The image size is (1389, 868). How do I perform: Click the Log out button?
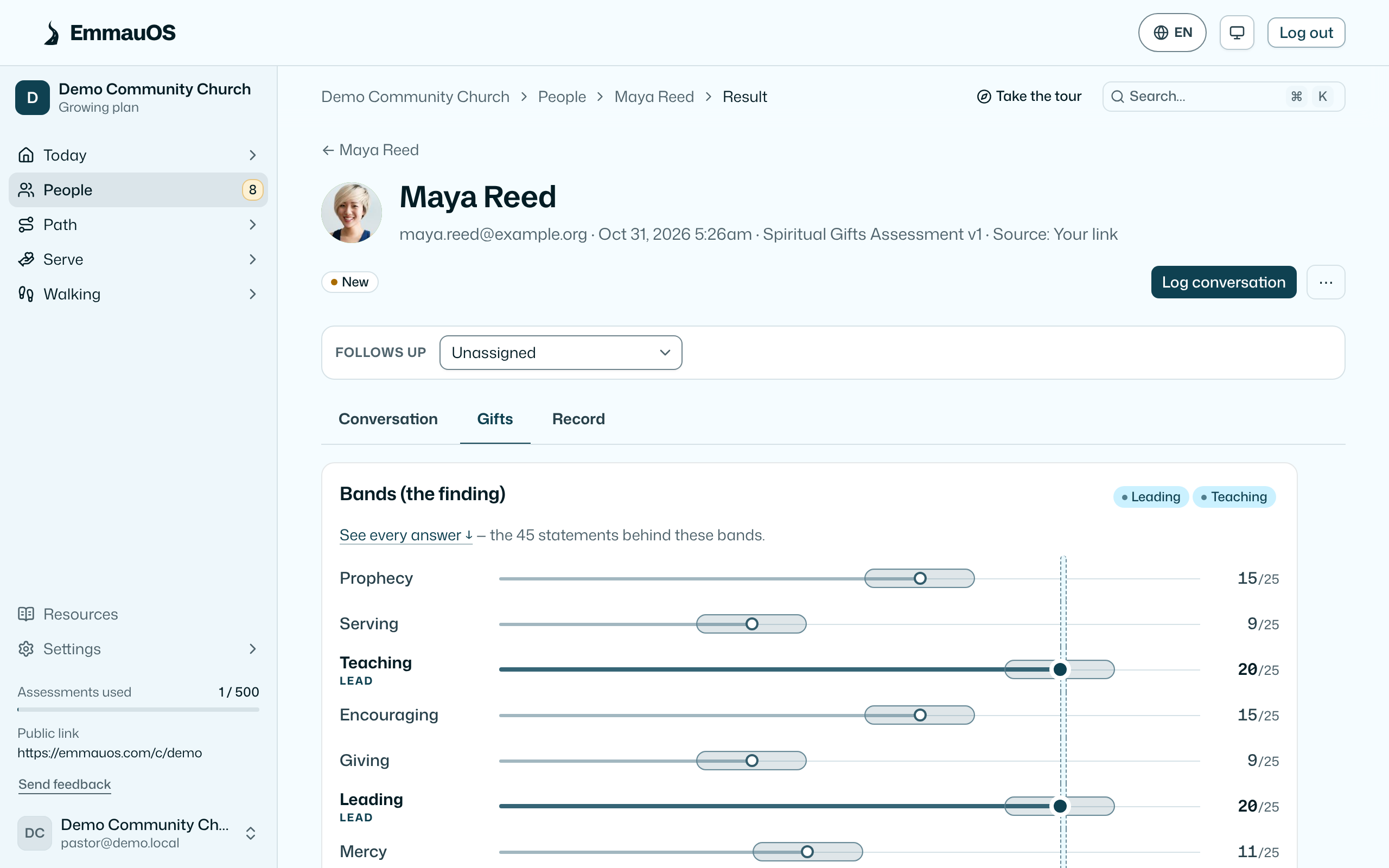pos(1306,33)
